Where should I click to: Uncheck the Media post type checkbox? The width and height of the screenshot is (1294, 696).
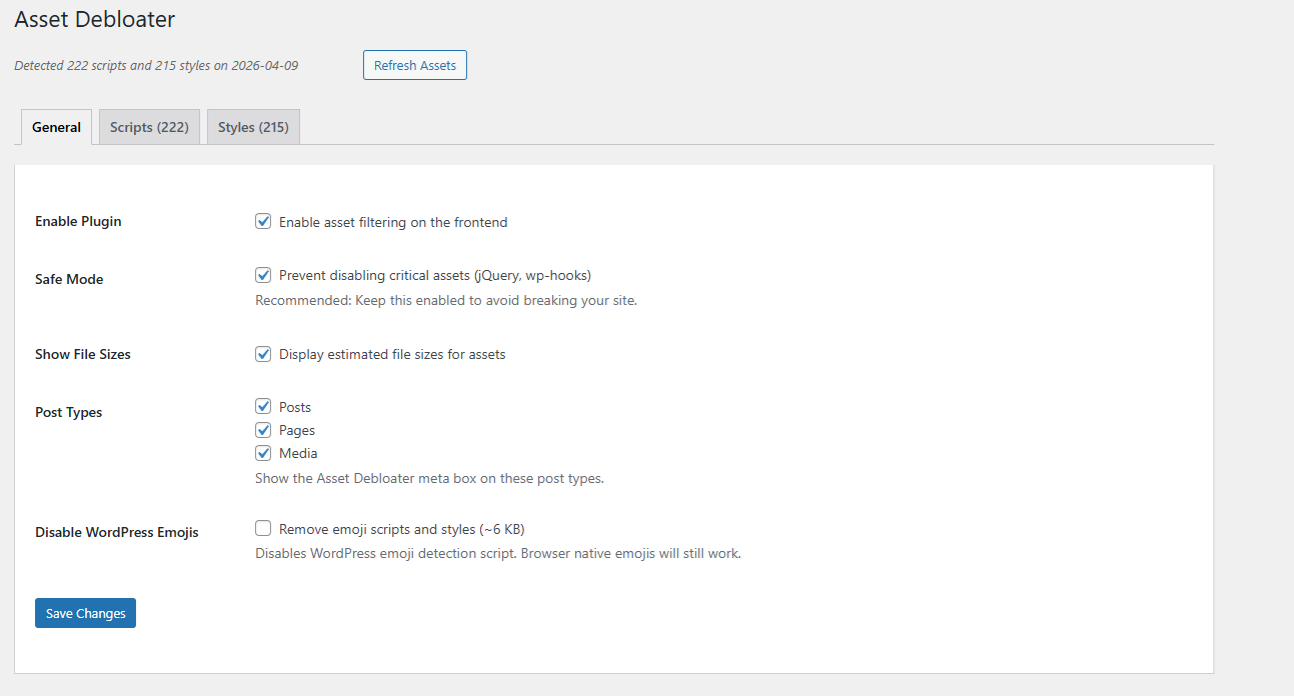tap(263, 453)
